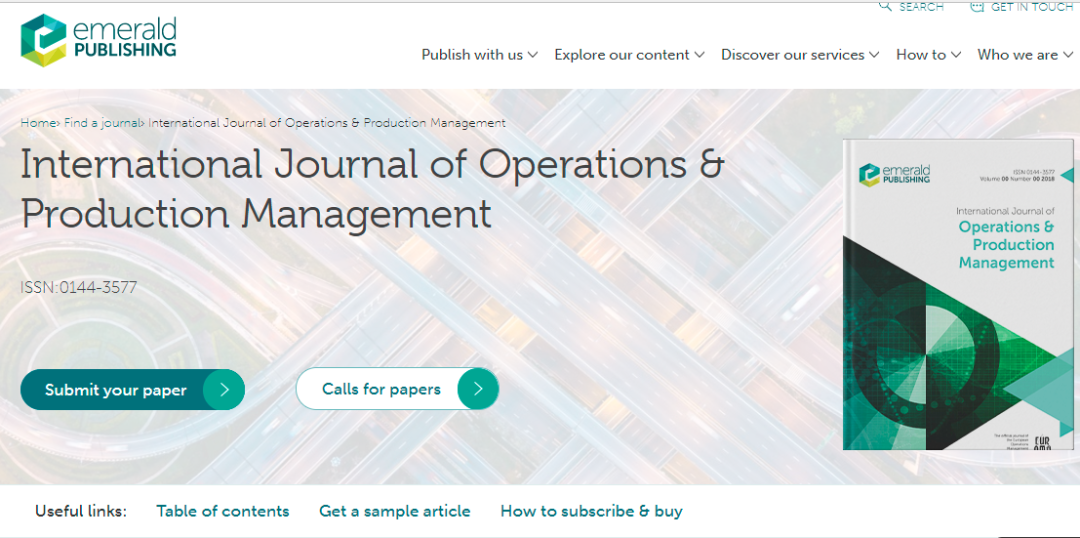Go to Home breadcrumb link
This screenshot has width=1080, height=538.
(x=37, y=123)
